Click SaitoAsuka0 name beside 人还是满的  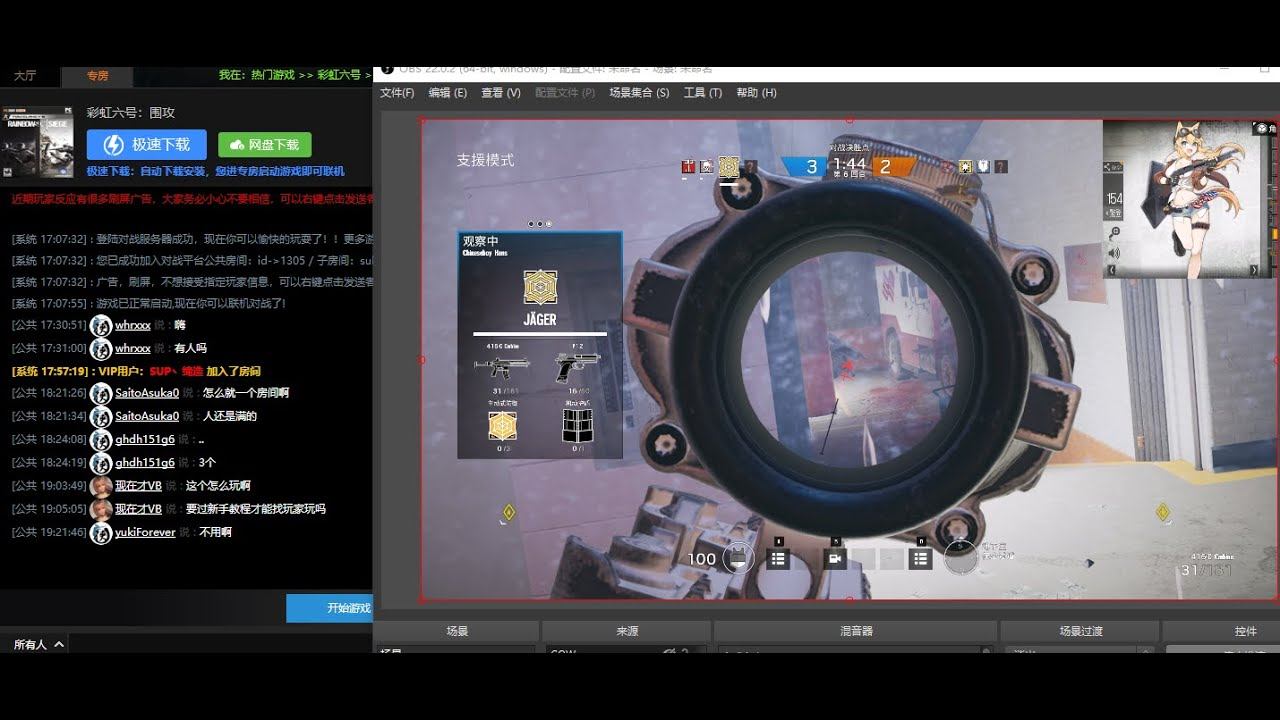[147, 416]
